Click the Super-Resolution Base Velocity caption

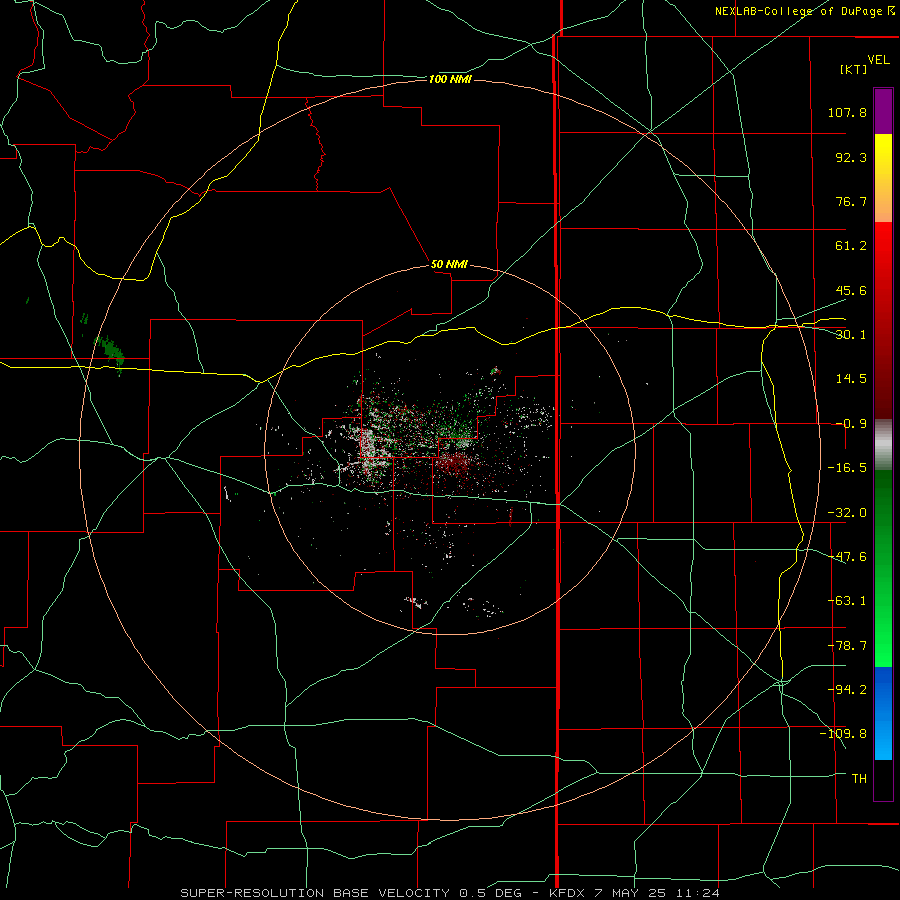click(x=449, y=893)
